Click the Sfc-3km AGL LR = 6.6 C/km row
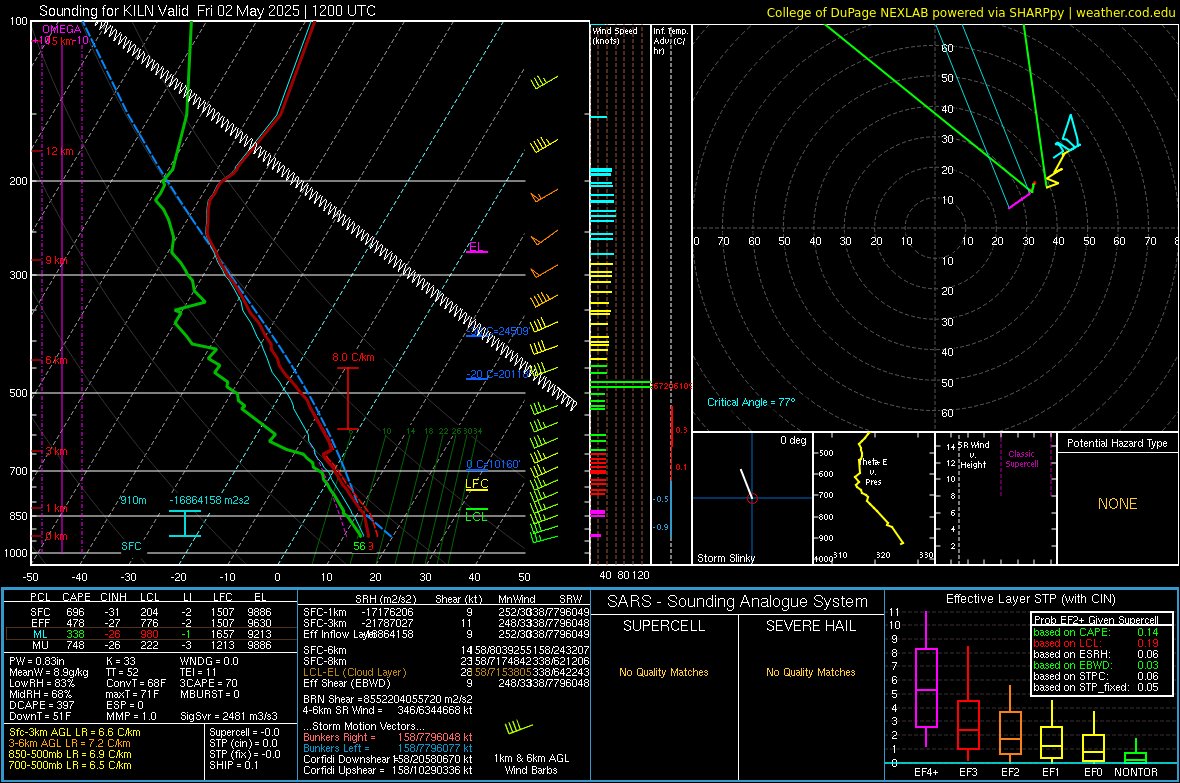 click(75, 732)
